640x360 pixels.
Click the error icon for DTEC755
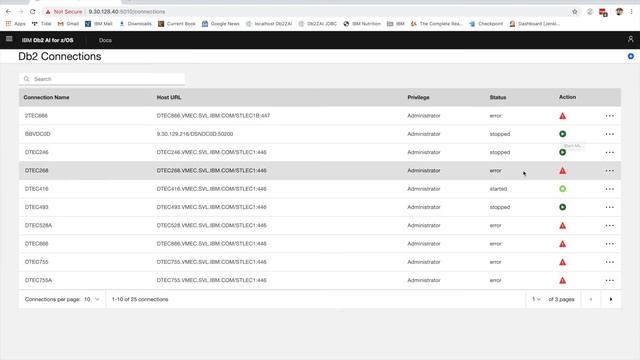562,262
